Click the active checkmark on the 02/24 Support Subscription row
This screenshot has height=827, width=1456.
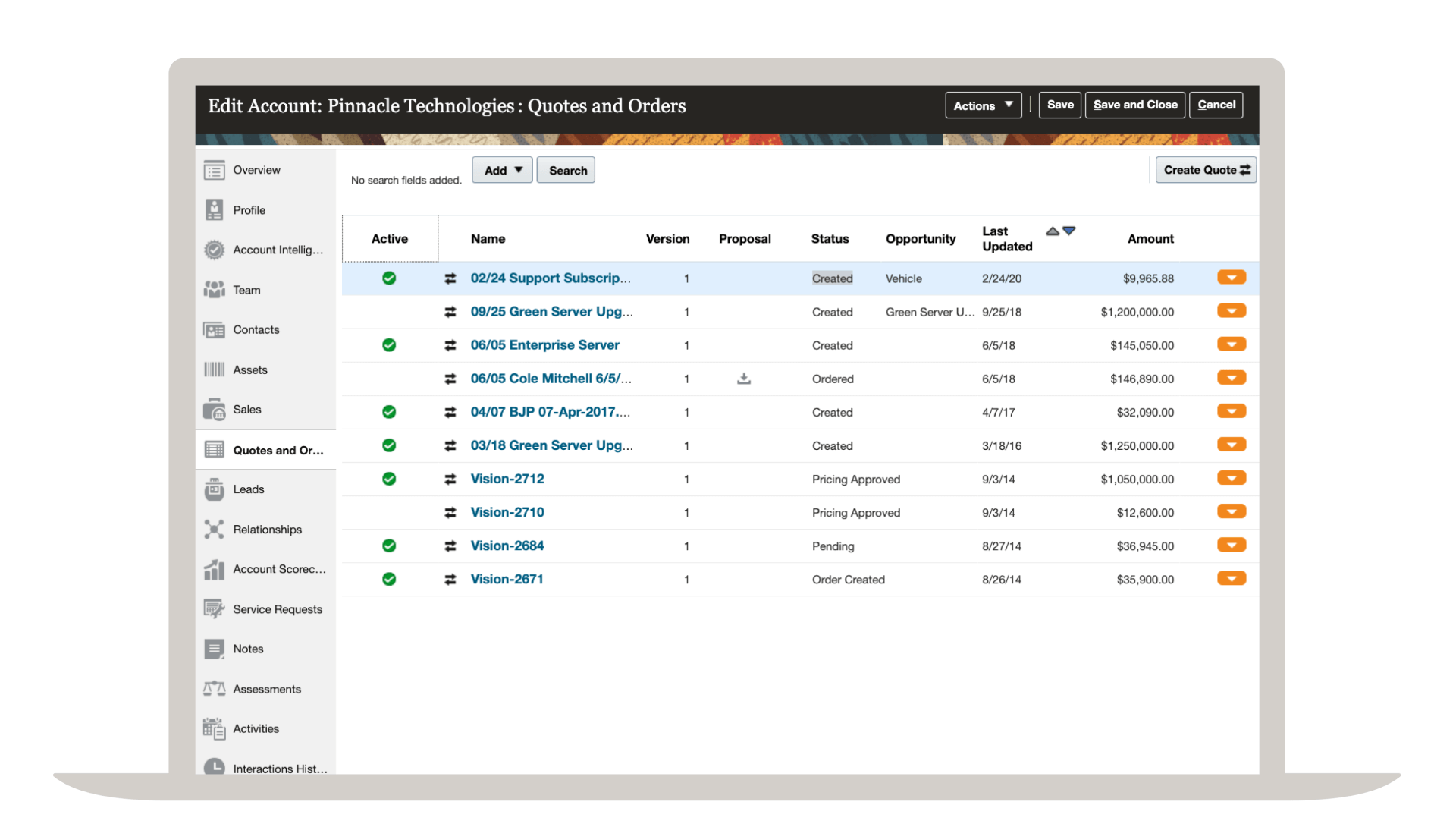point(389,278)
